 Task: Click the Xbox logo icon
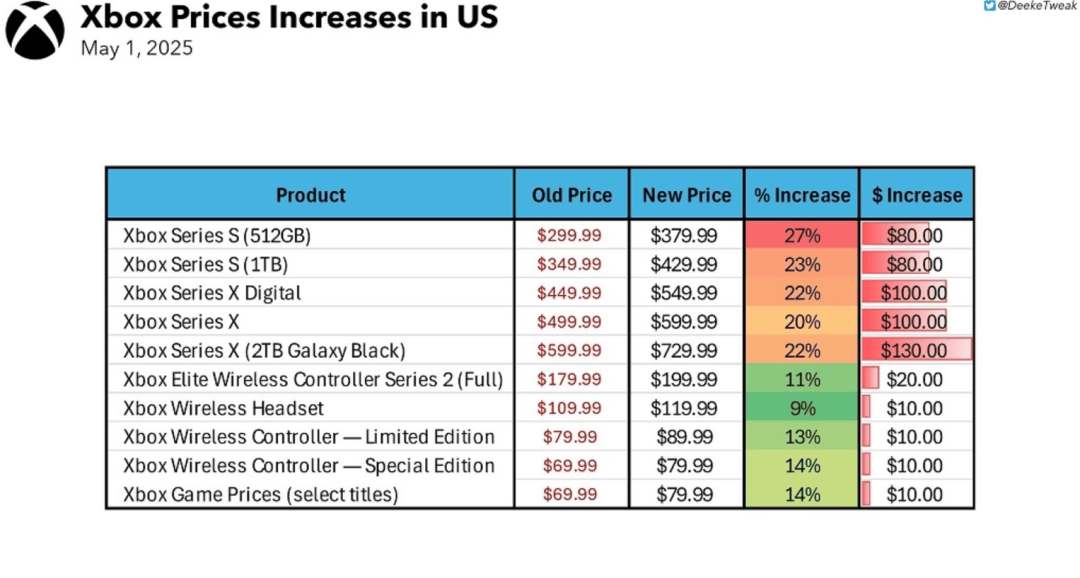34,30
